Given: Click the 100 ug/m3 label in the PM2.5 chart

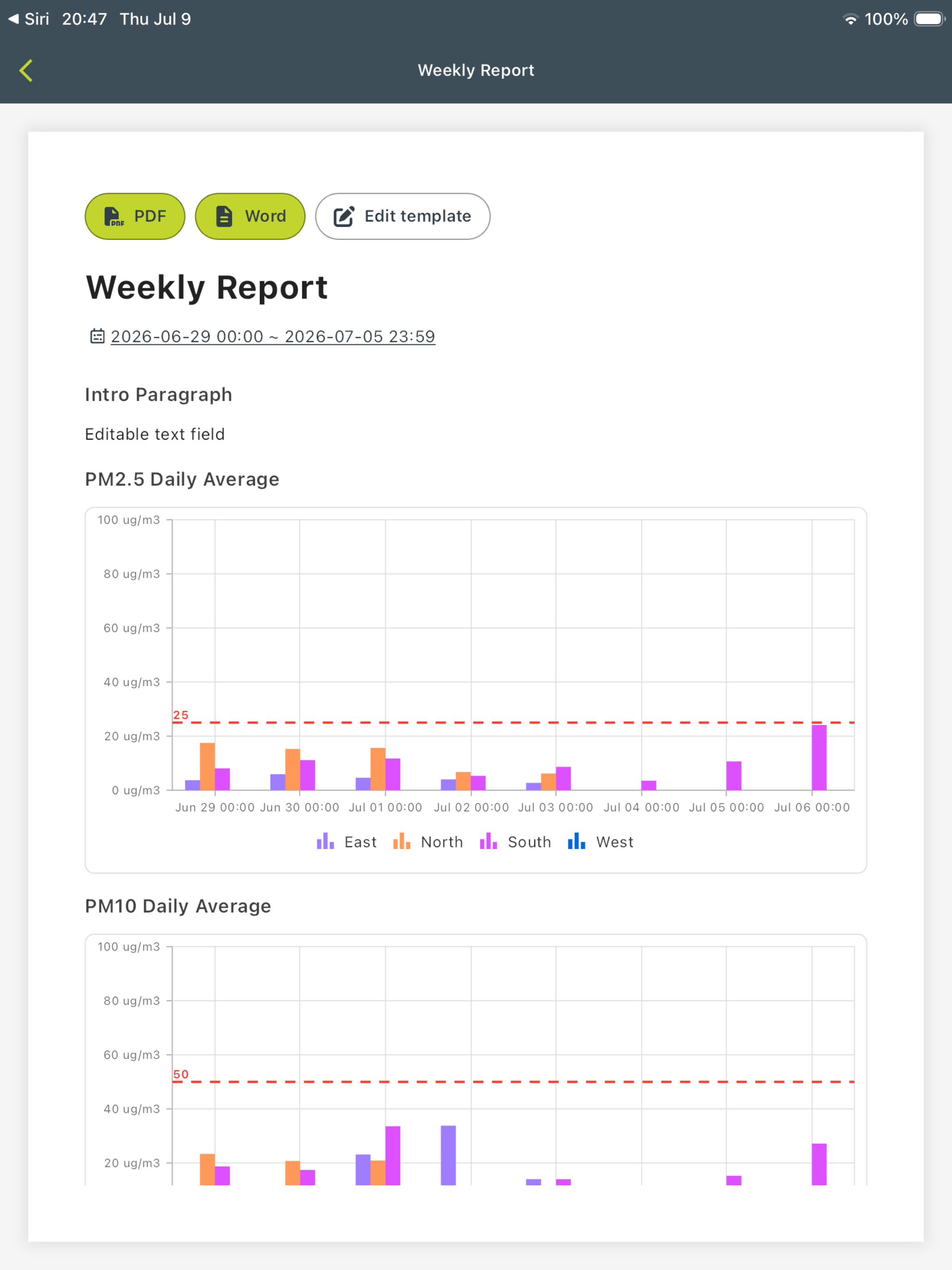Looking at the screenshot, I should pyautogui.click(x=129, y=520).
